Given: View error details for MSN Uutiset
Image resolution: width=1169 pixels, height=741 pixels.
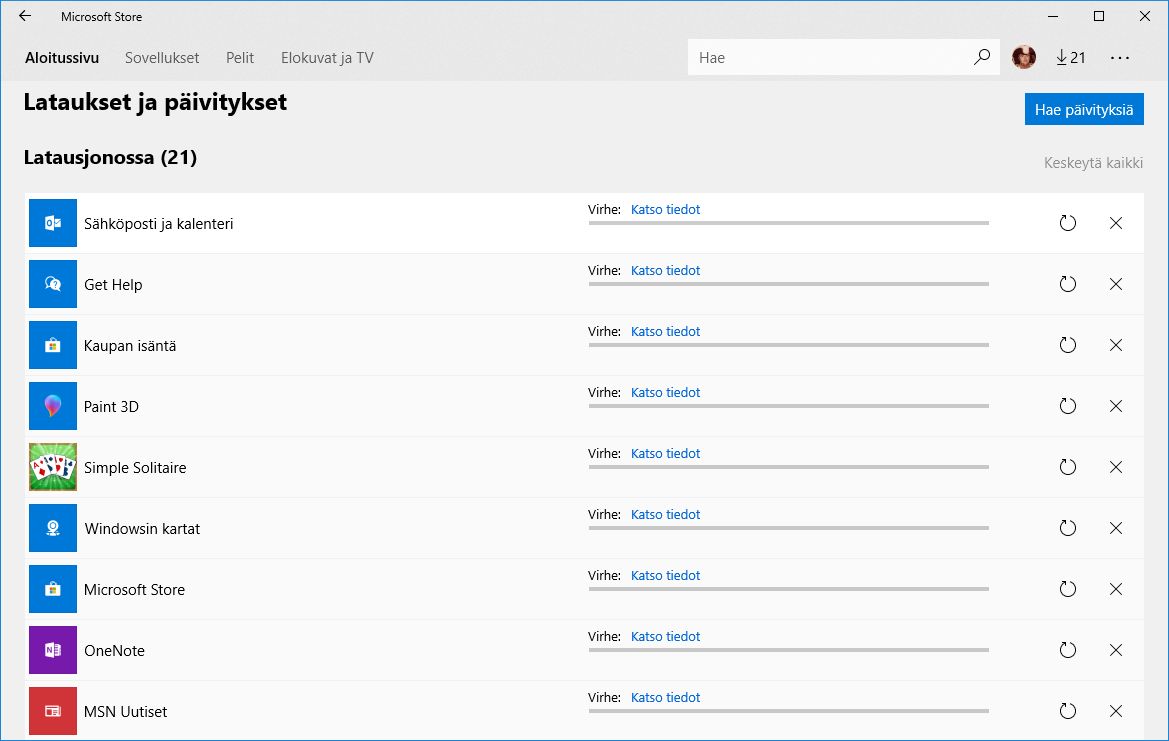Looking at the screenshot, I should coord(665,698).
